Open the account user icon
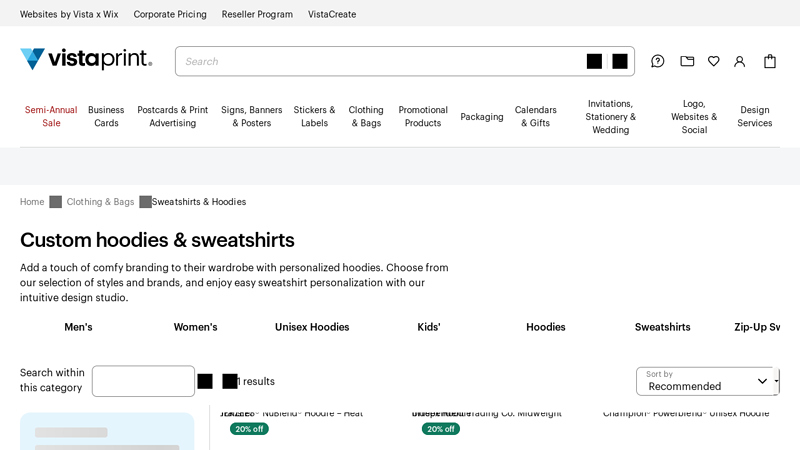Screen dimensions: 800x450 [x=739, y=61]
